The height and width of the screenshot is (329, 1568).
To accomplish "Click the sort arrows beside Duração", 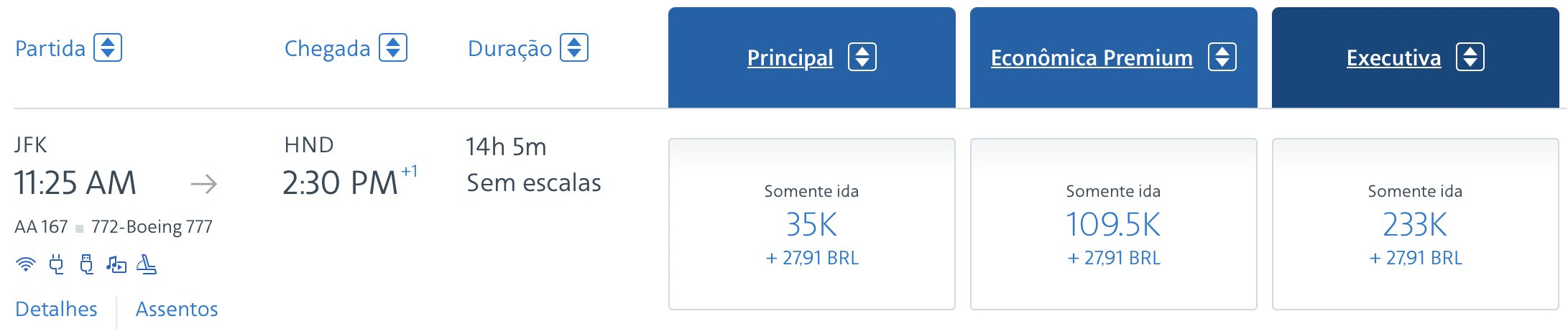I will 574,47.
